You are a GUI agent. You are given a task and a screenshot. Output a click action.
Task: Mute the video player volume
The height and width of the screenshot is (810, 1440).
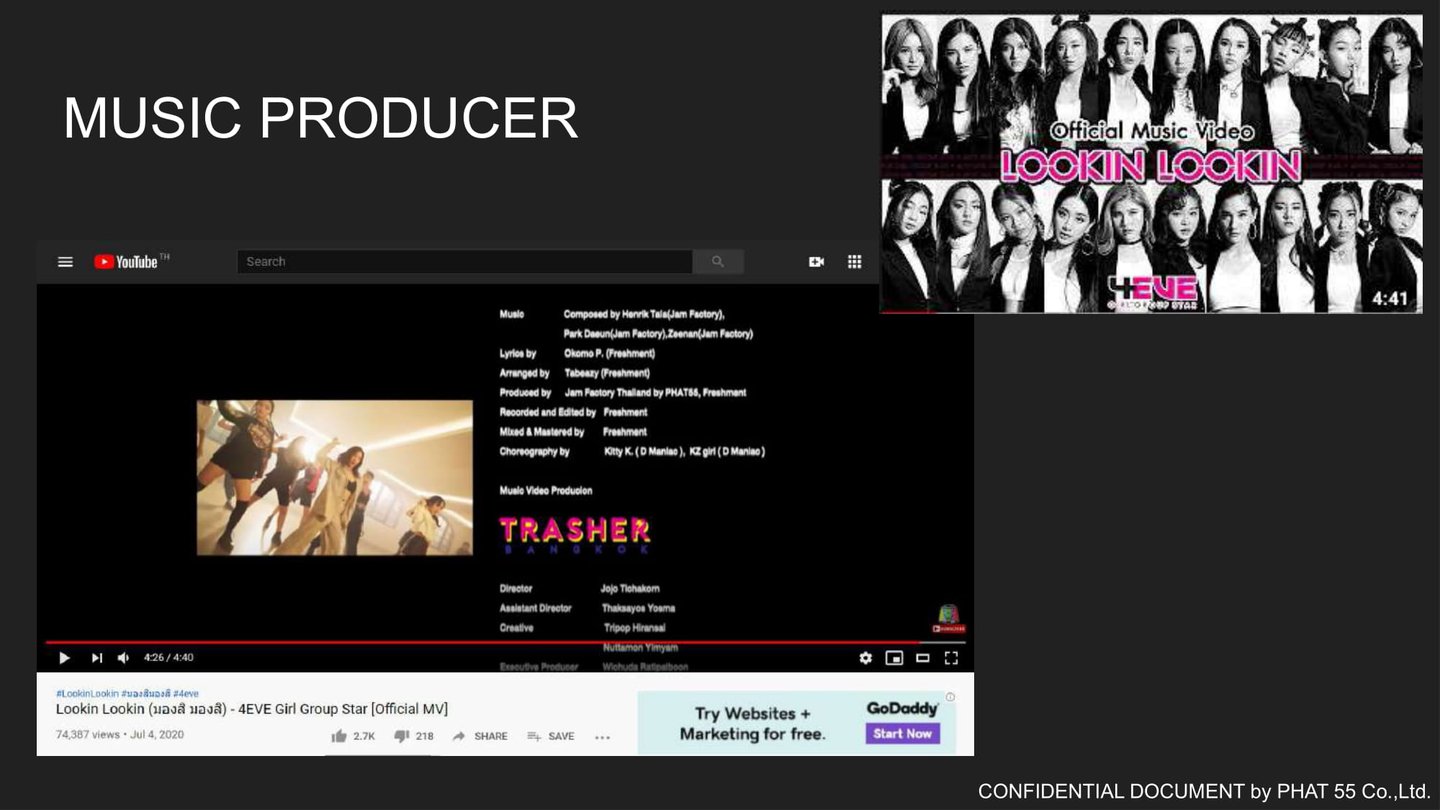point(123,658)
